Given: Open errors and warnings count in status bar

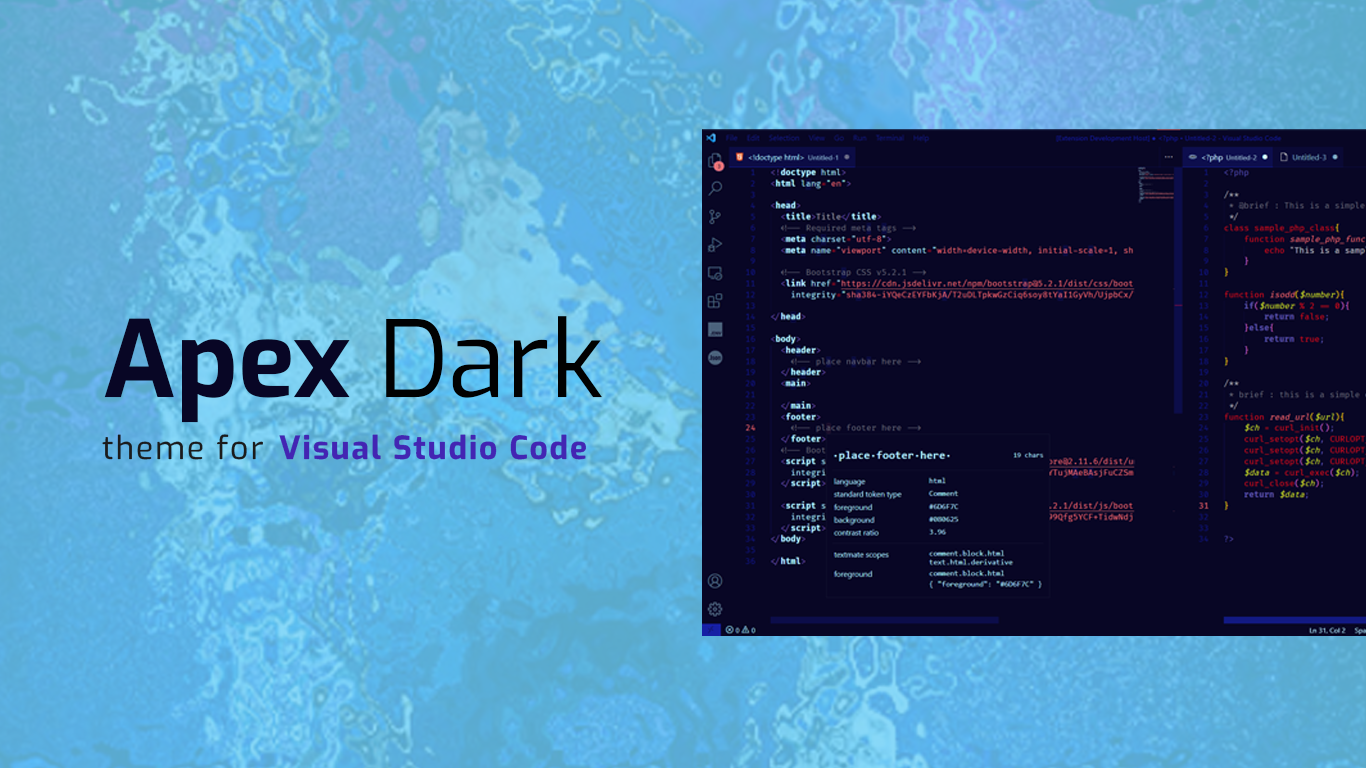Looking at the screenshot, I should (x=740, y=630).
